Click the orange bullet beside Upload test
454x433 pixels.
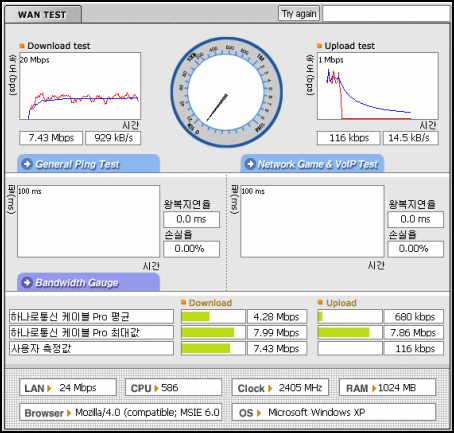319,46
